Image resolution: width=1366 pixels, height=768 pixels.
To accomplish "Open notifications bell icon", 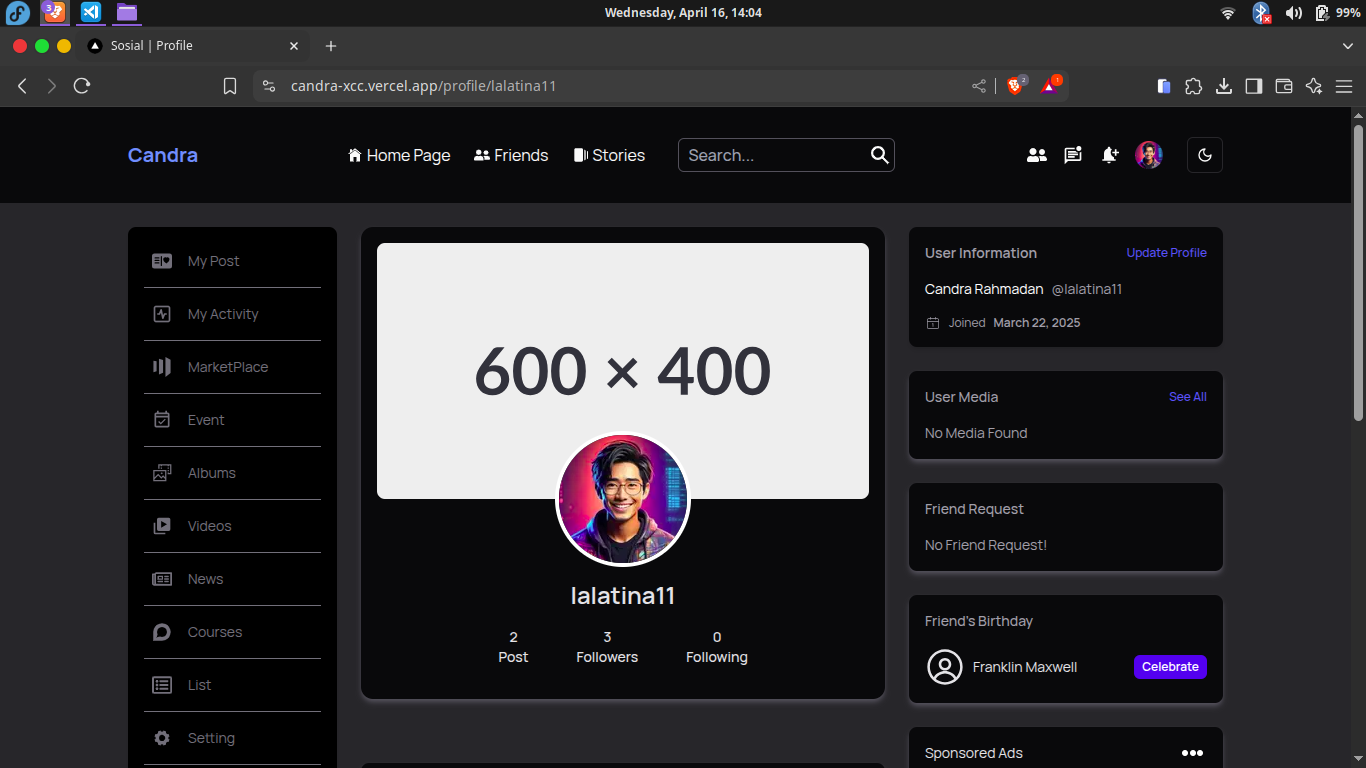I will pyautogui.click(x=1109, y=155).
